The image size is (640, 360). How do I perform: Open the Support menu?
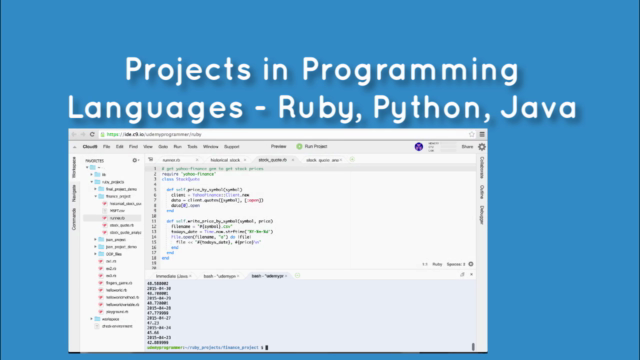coord(232,147)
